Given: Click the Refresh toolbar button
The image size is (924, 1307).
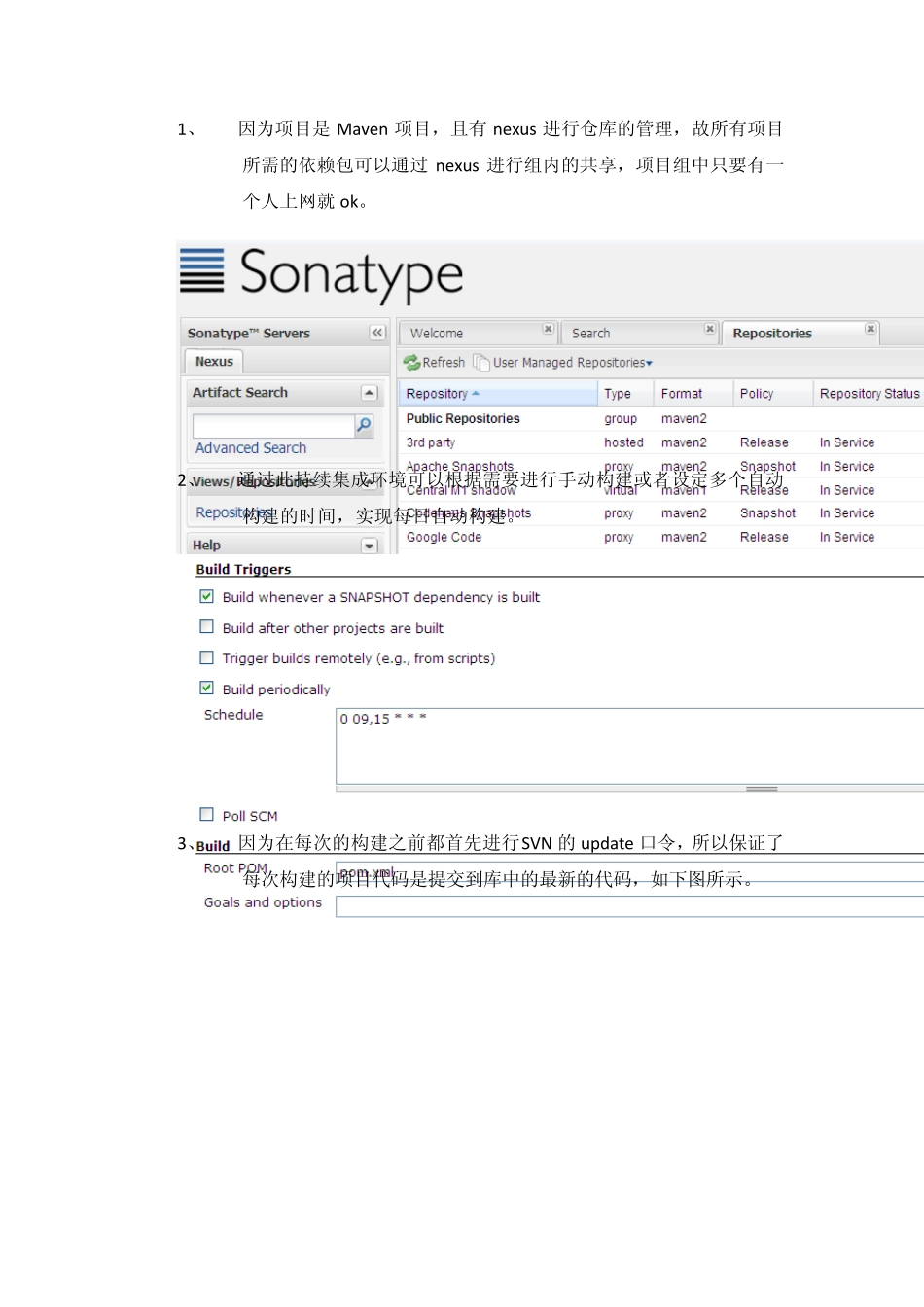Looking at the screenshot, I should 435,362.
